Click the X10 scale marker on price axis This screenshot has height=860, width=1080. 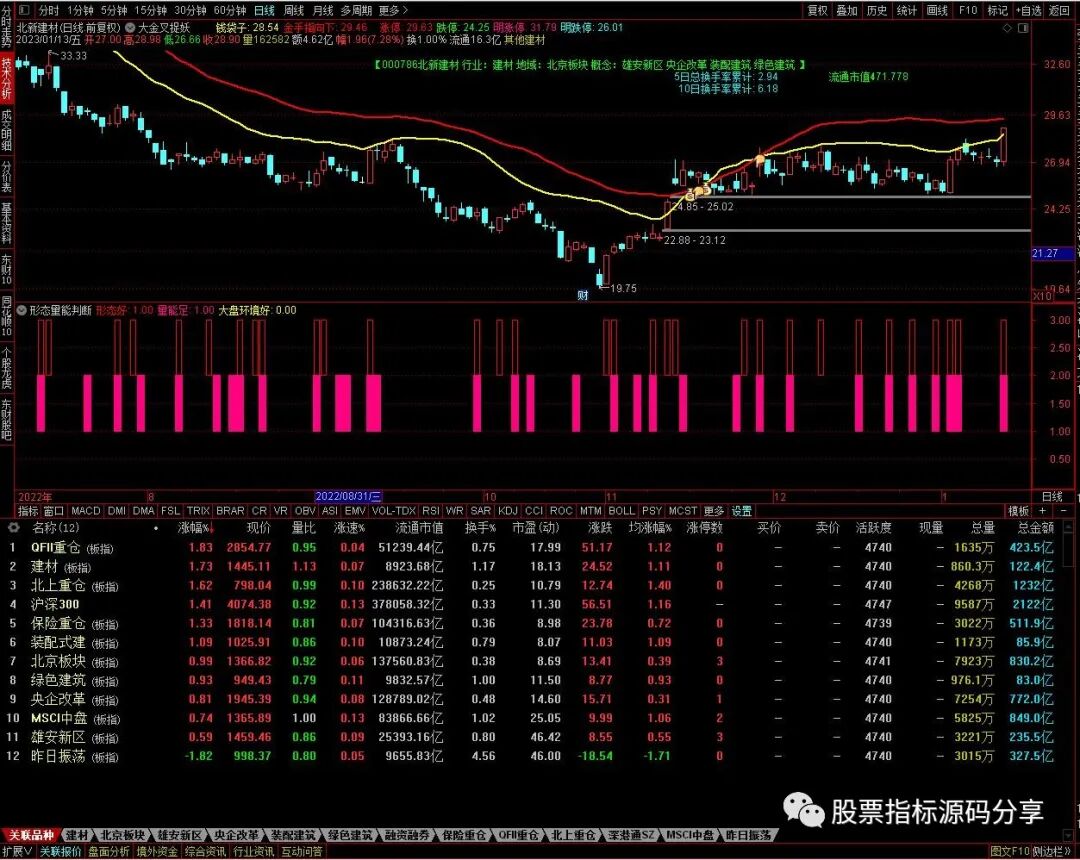click(x=1042, y=295)
